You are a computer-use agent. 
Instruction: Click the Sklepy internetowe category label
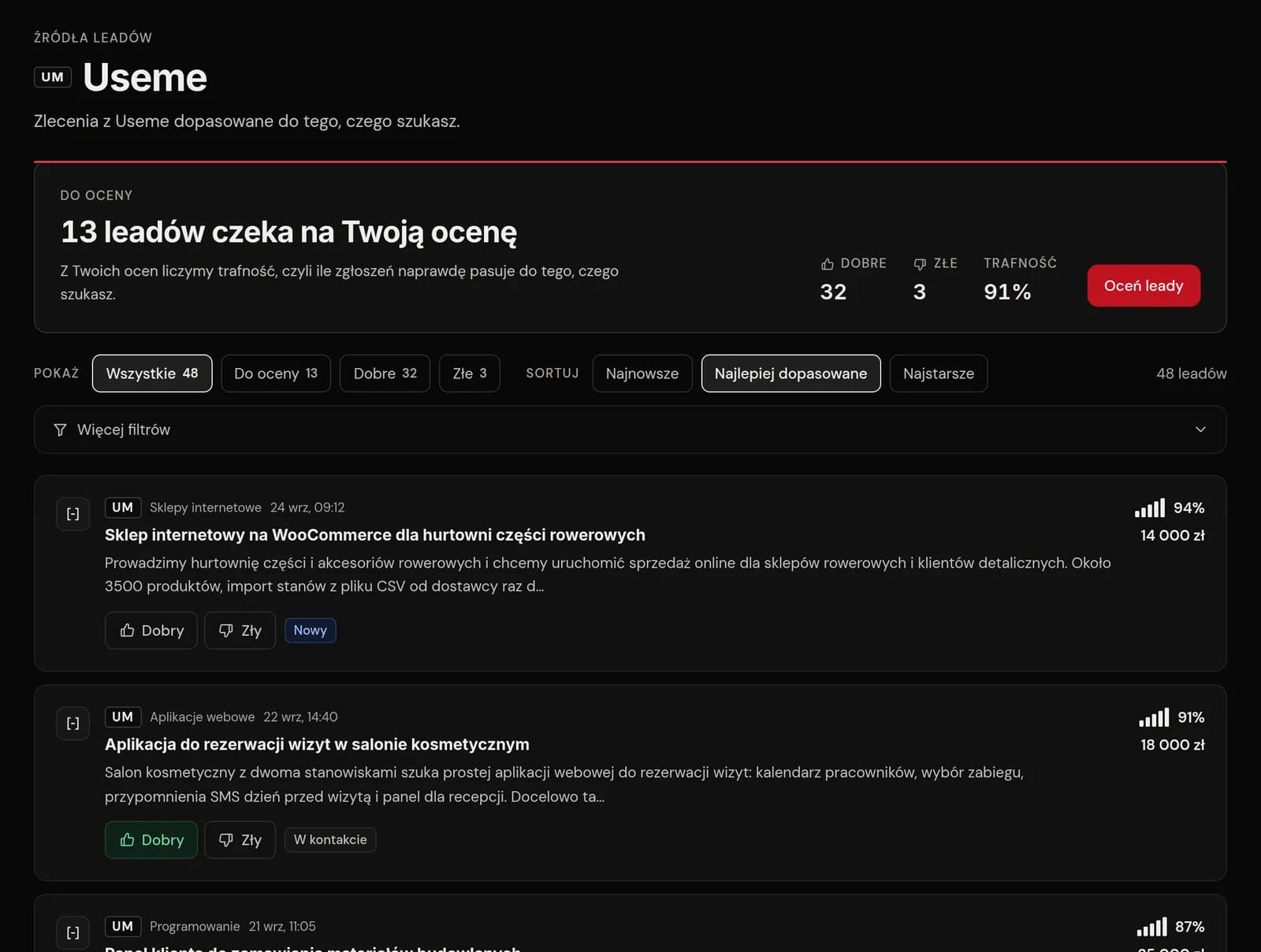(206, 508)
